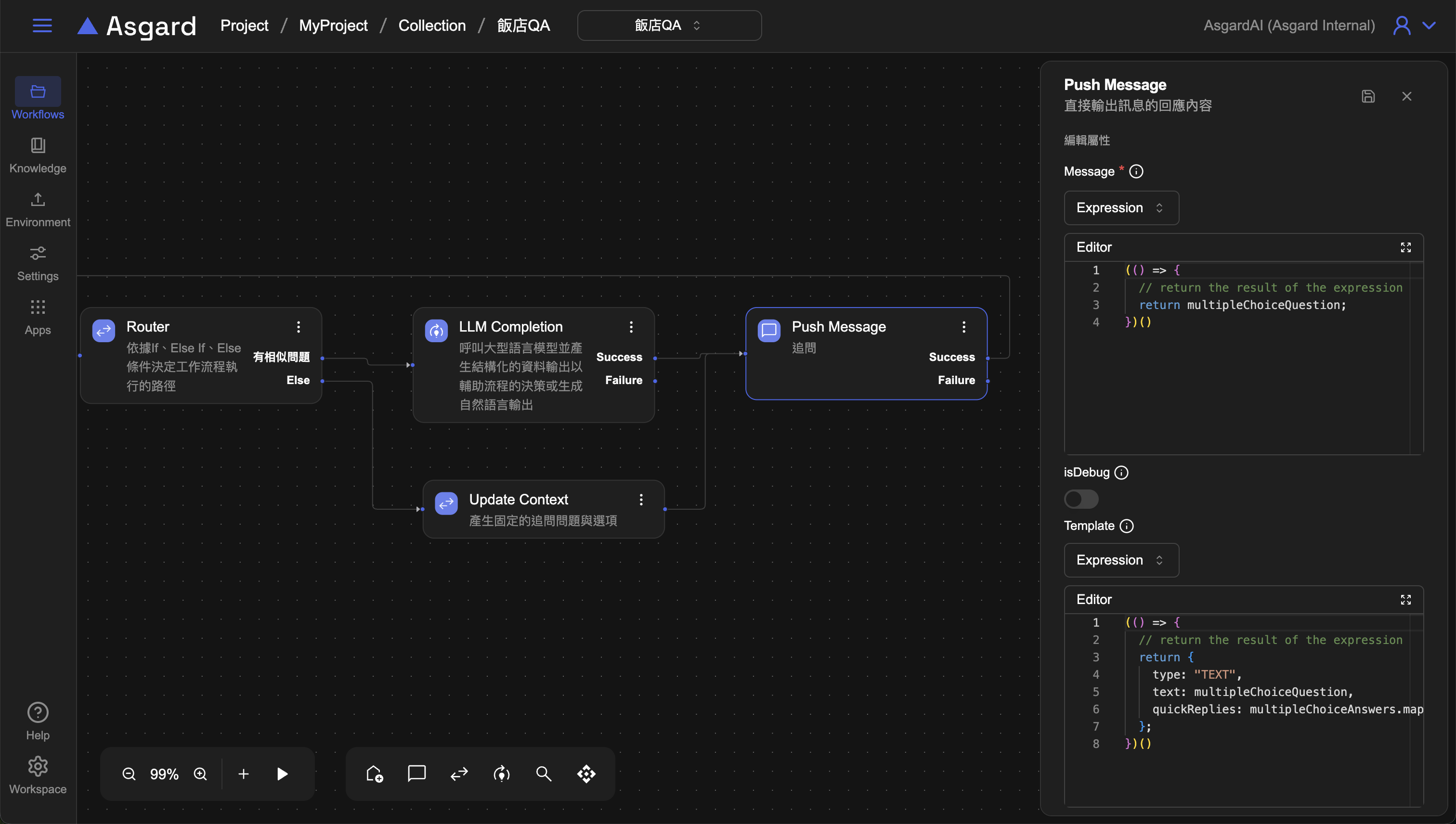1456x824 pixels.
Task: Open the Message Expression type dropdown
Action: pyautogui.click(x=1121, y=208)
